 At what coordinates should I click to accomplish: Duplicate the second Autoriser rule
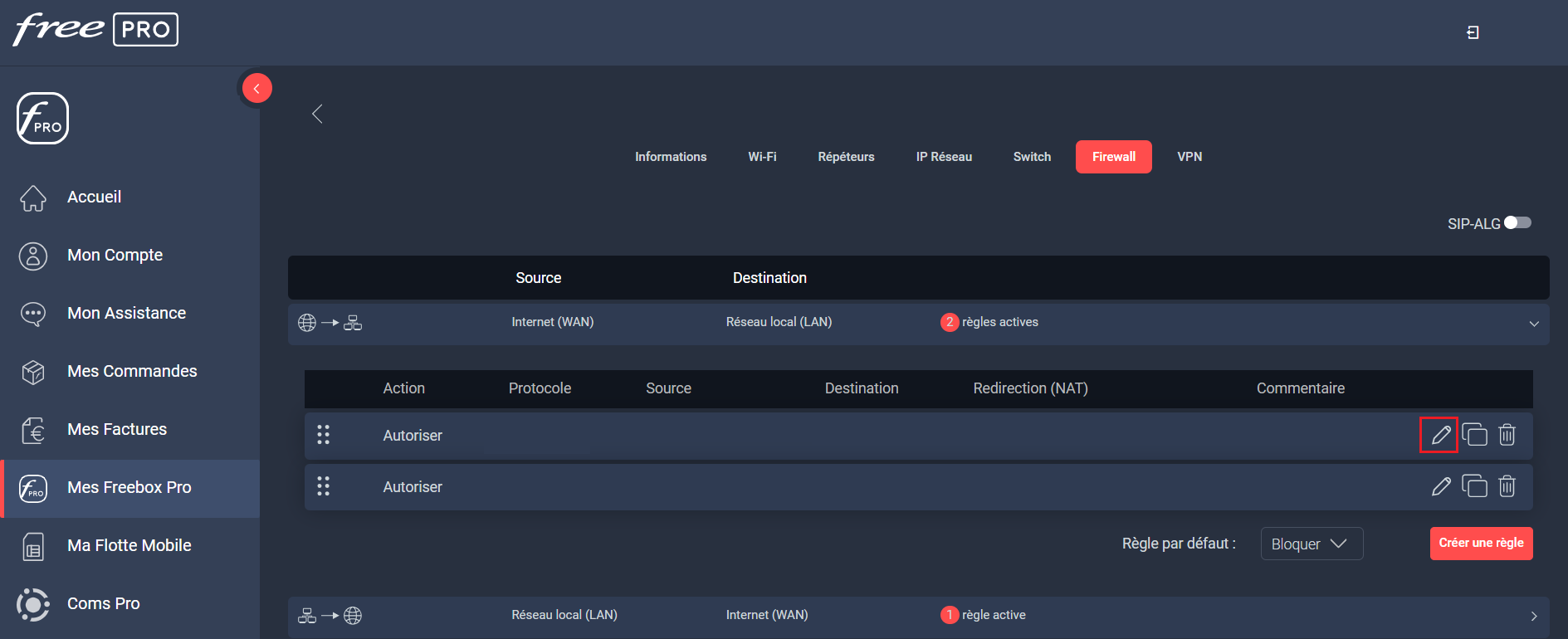point(1474,486)
